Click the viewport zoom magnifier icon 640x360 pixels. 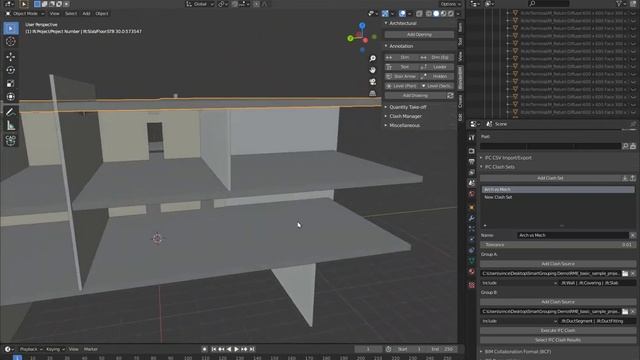click(x=373, y=58)
